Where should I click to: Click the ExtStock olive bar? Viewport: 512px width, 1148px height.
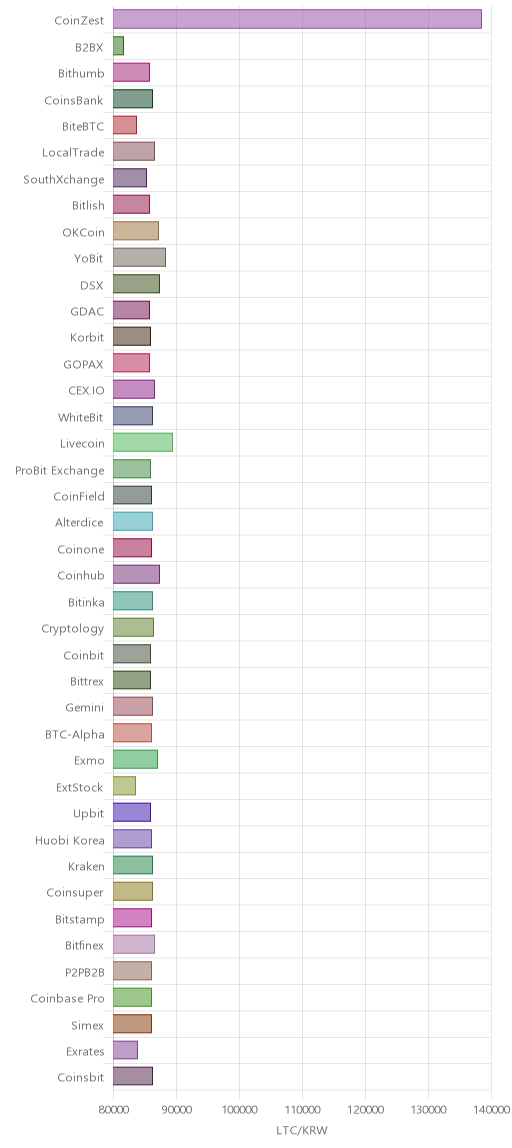click(x=125, y=787)
